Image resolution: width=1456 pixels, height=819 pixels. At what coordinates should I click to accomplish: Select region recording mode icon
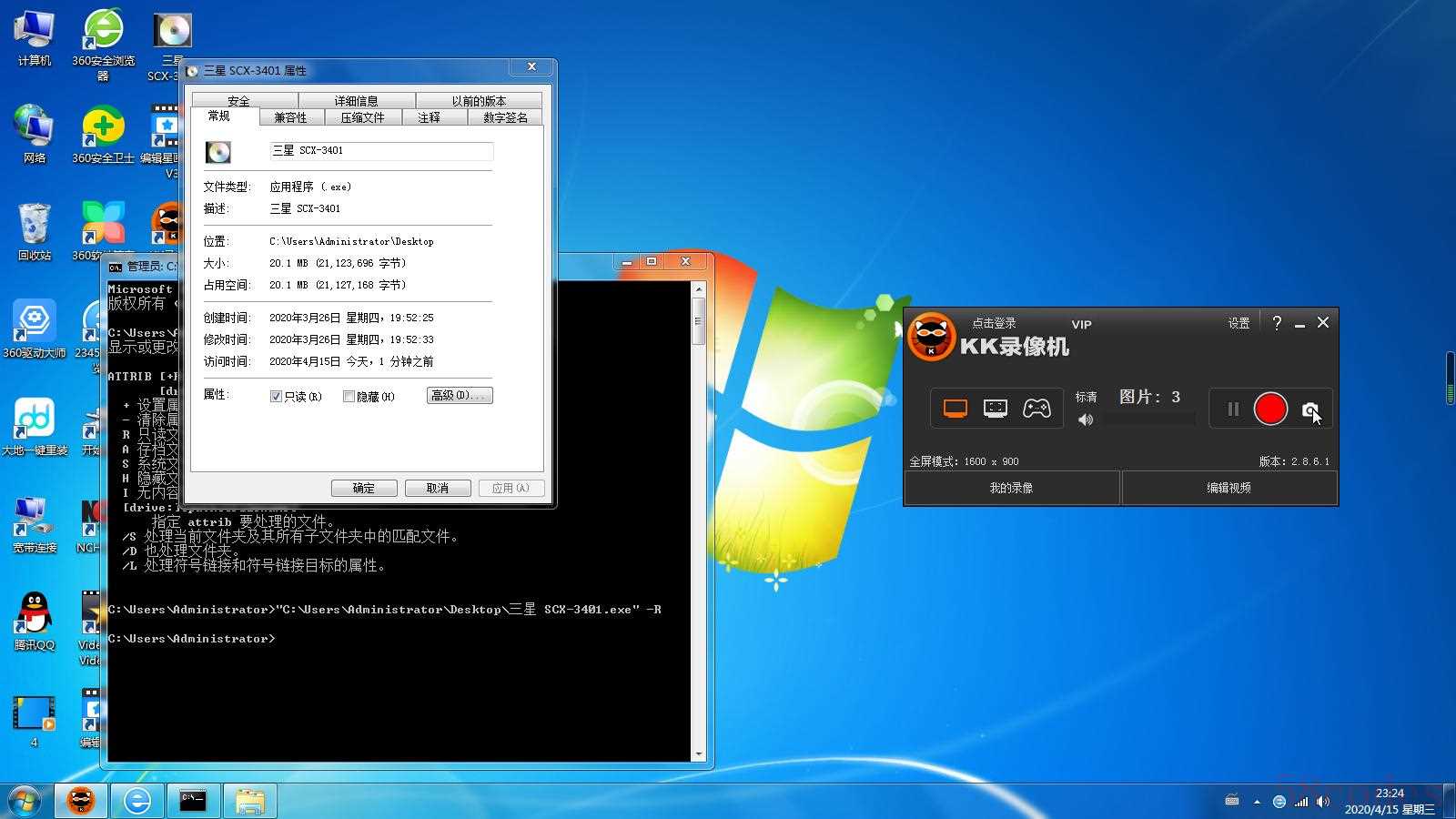click(996, 409)
